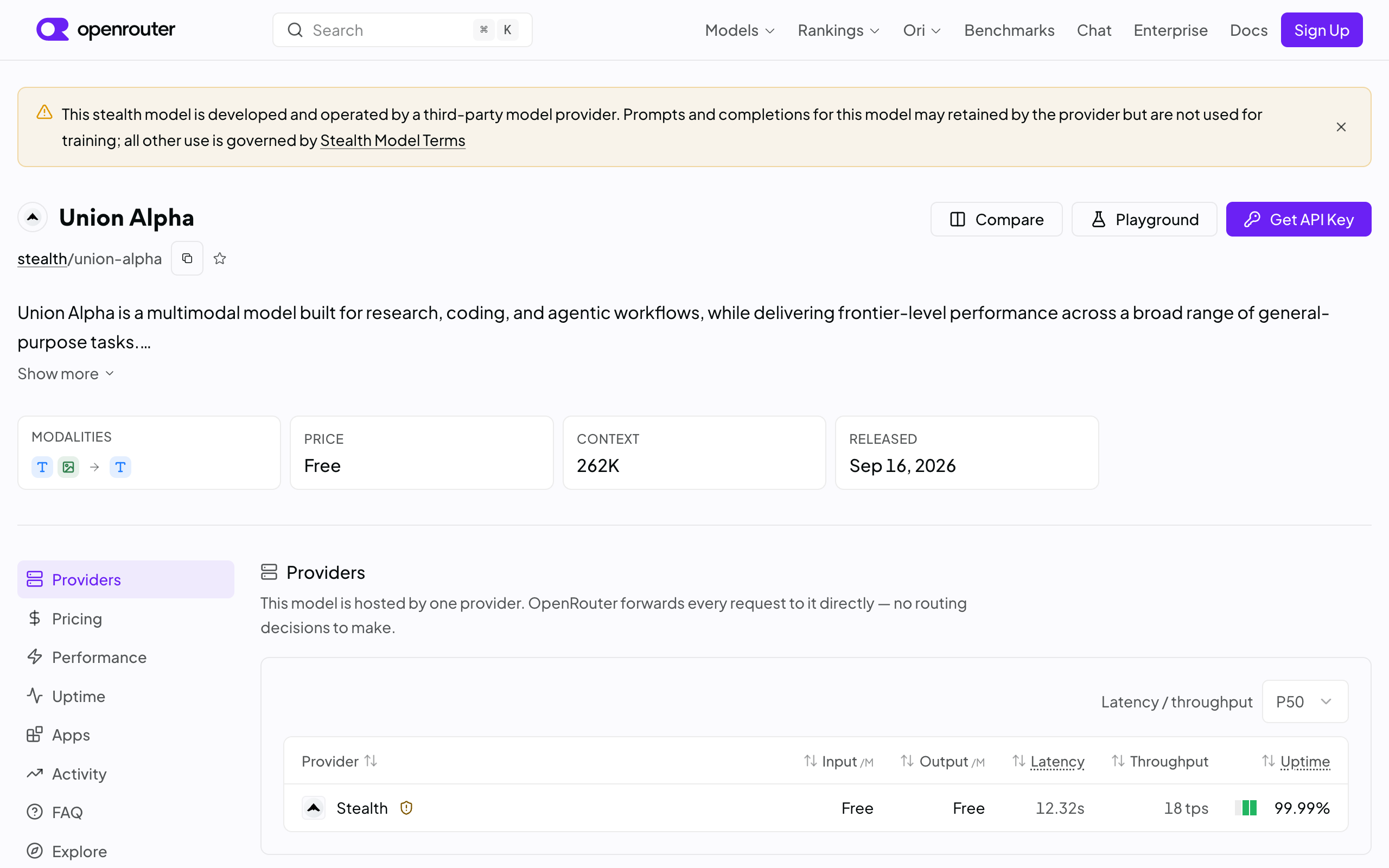1389x868 pixels.
Task: Click the Compare button
Action: 996,219
